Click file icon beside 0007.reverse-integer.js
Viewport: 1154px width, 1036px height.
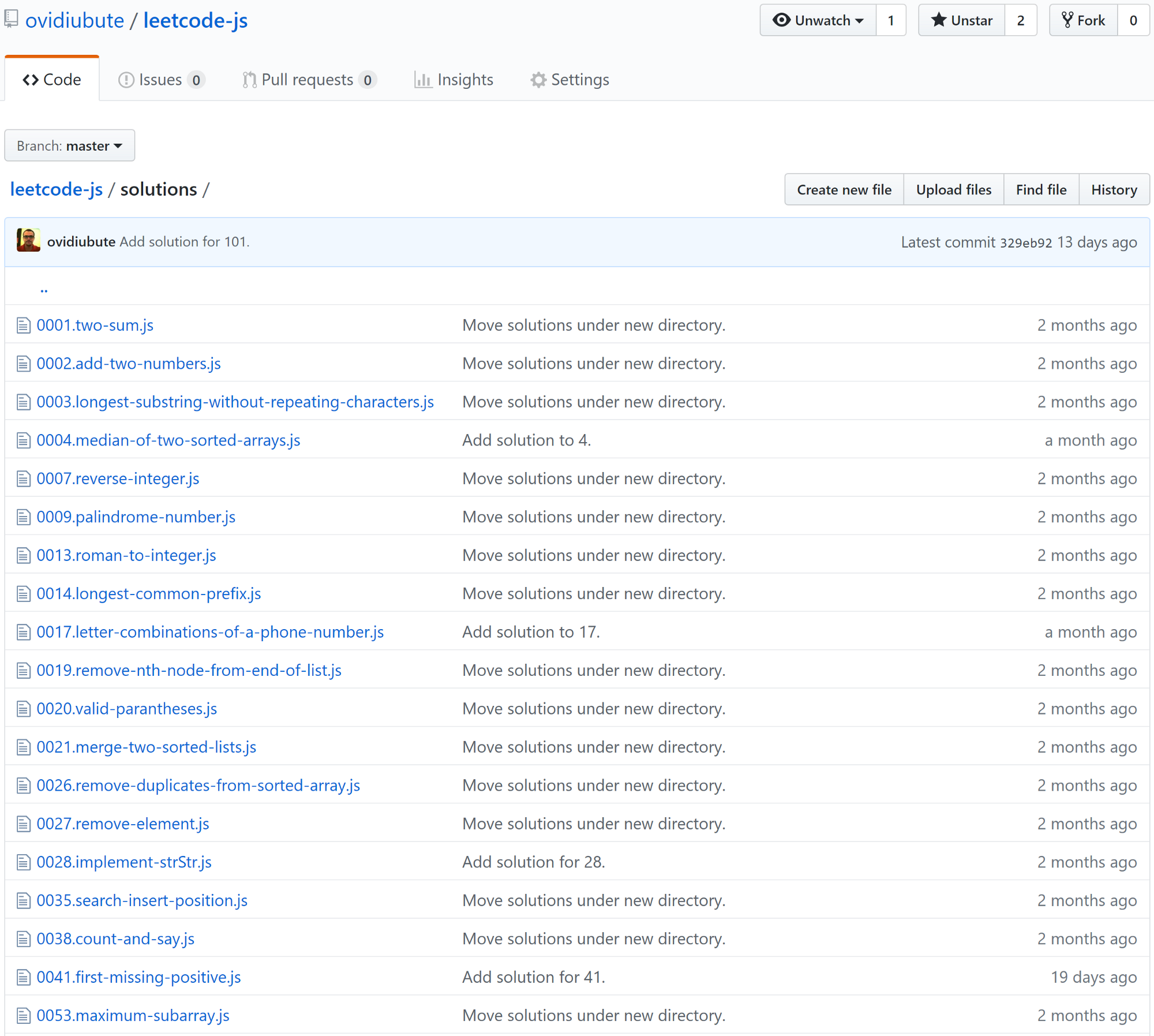(x=23, y=479)
